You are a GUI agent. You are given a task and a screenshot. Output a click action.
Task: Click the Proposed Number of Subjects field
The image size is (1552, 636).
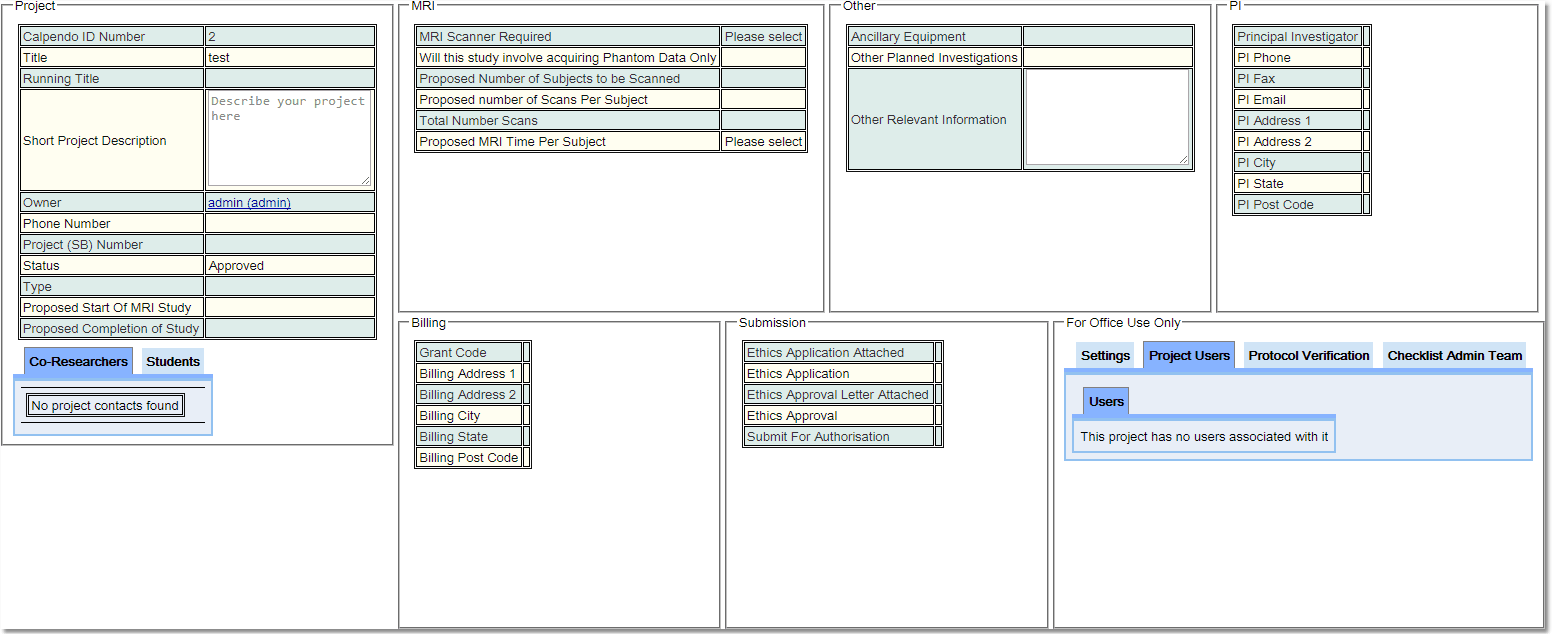[763, 79]
